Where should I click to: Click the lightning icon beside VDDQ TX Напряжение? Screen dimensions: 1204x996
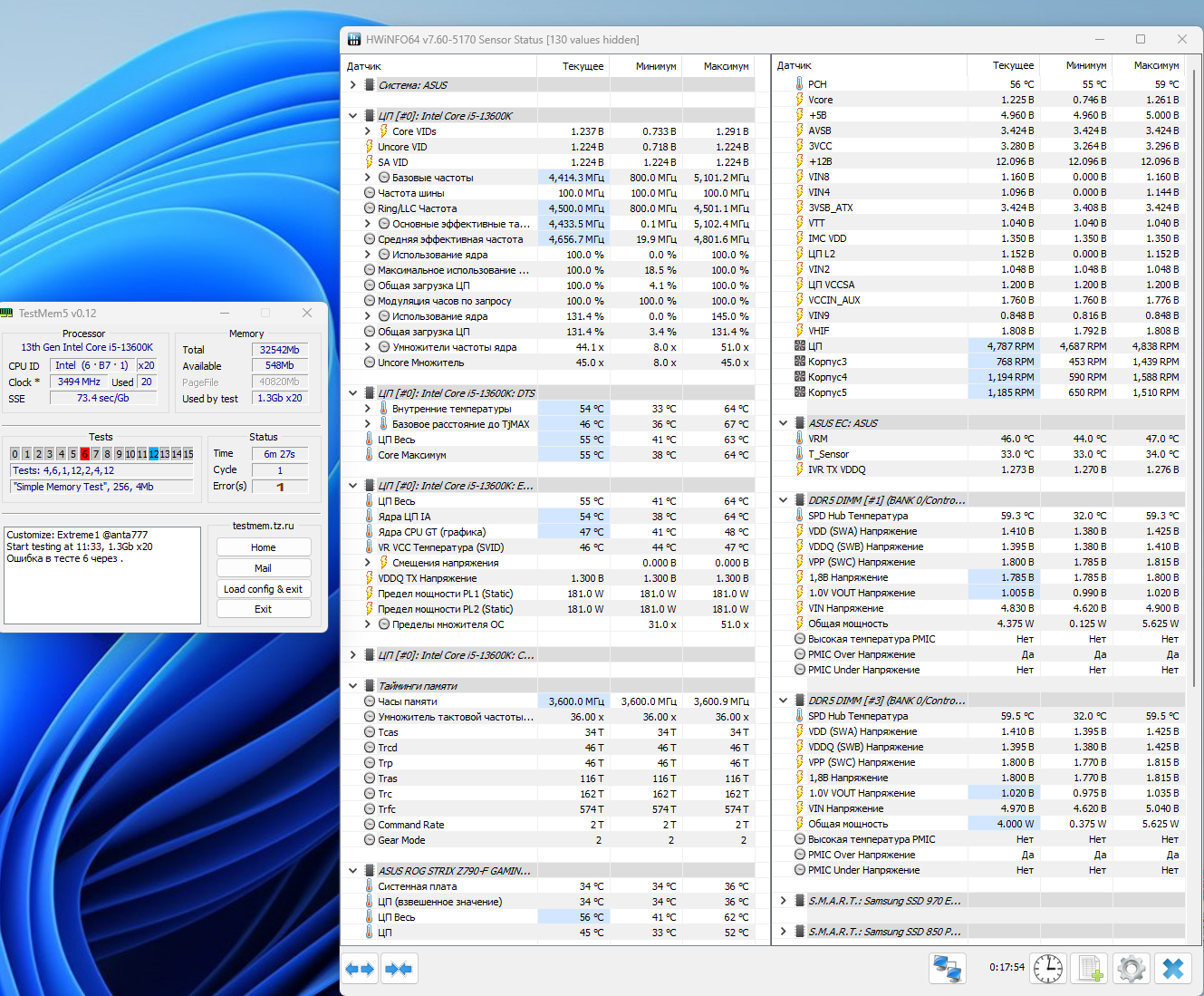(370, 578)
